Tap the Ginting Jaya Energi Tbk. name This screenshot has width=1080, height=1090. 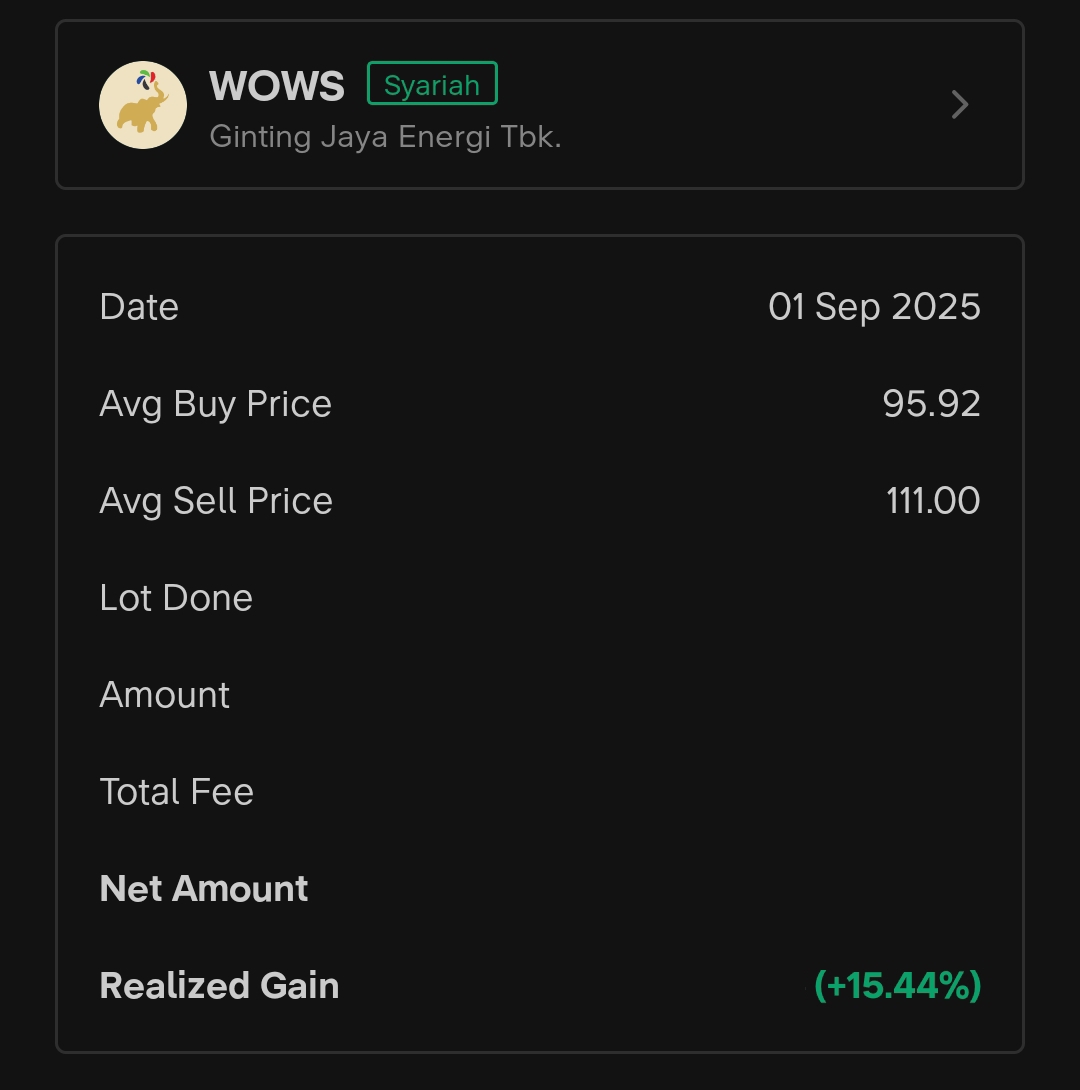tap(385, 136)
